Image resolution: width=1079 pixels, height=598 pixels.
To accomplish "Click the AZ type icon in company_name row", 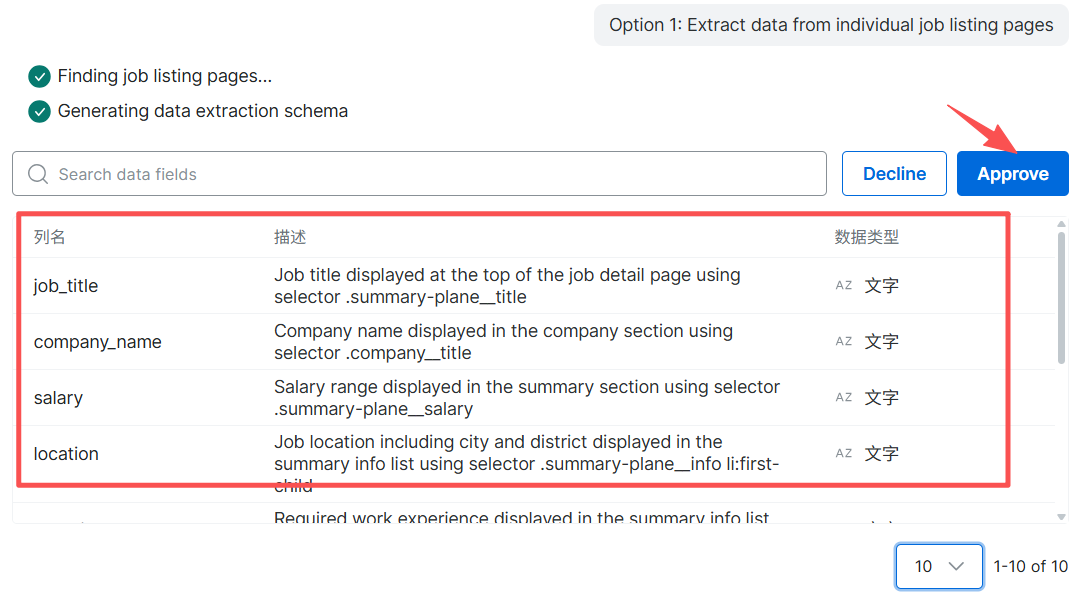I will click(x=844, y=342).
